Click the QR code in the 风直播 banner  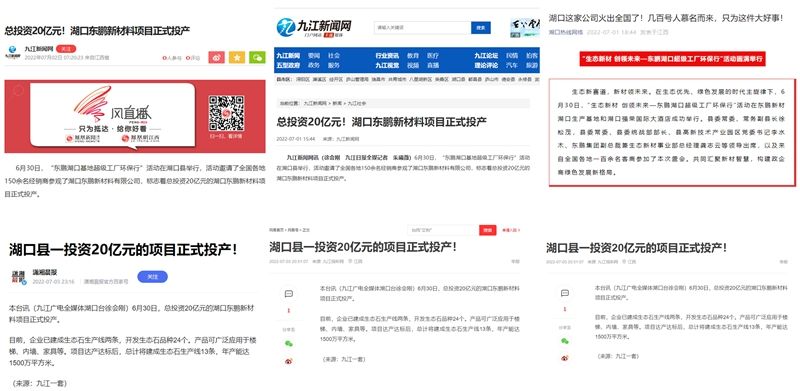point(226,113)
